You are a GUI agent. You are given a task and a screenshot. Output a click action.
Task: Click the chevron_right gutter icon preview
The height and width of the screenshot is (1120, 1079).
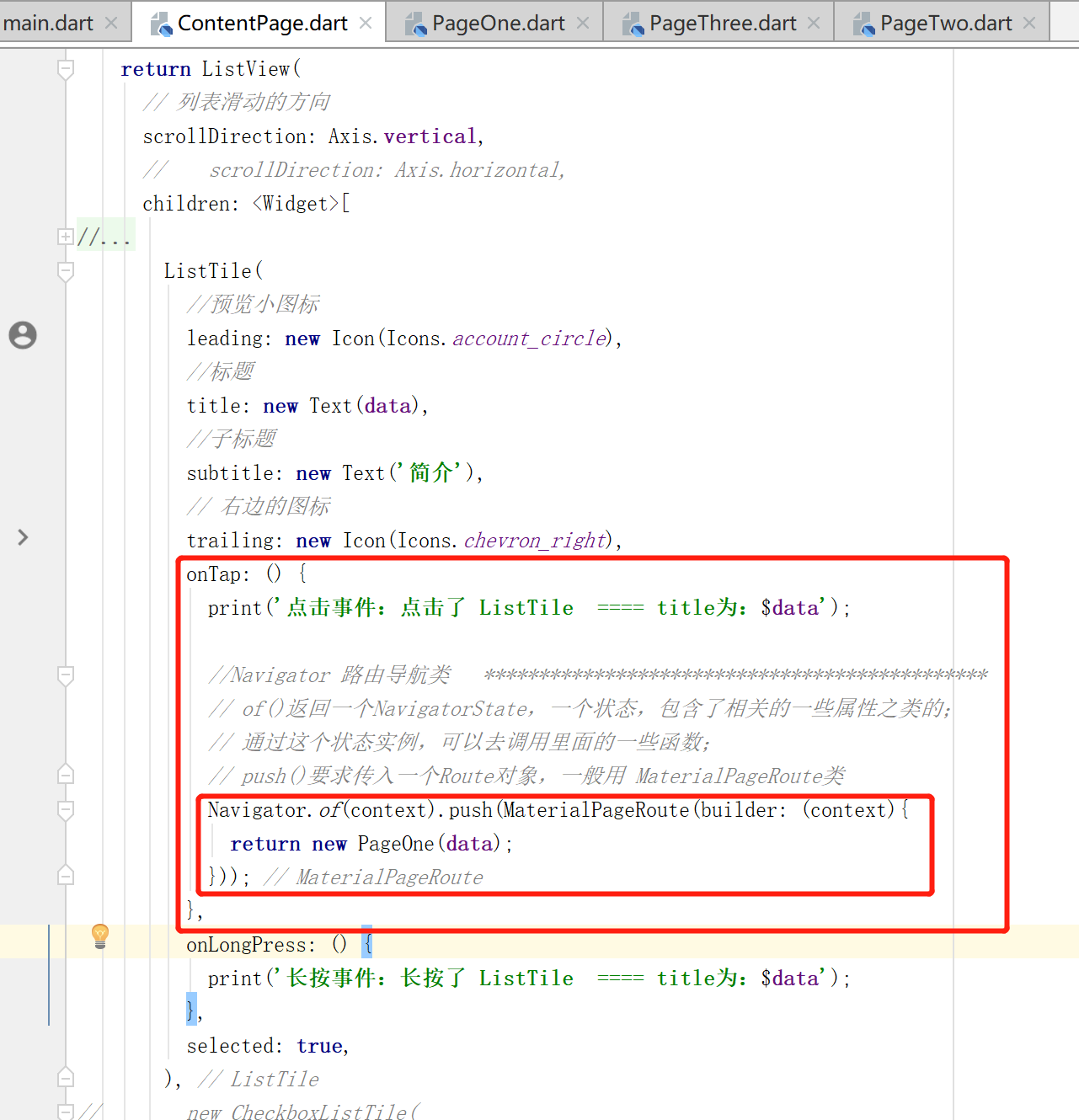(23, 537)
